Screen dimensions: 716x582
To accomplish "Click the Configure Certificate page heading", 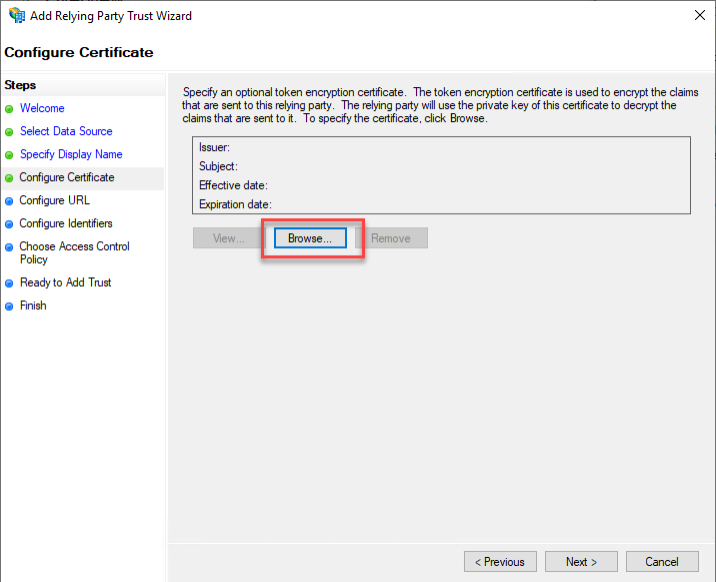I will (79, 52).
